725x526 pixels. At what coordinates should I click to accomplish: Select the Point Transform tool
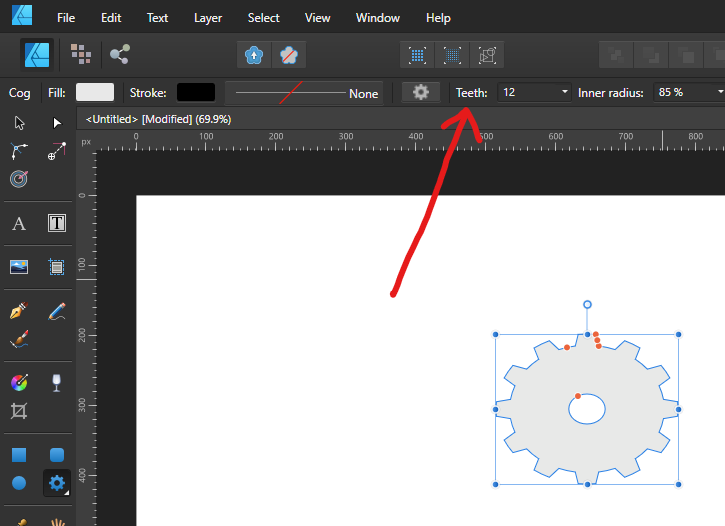point(56,151)
